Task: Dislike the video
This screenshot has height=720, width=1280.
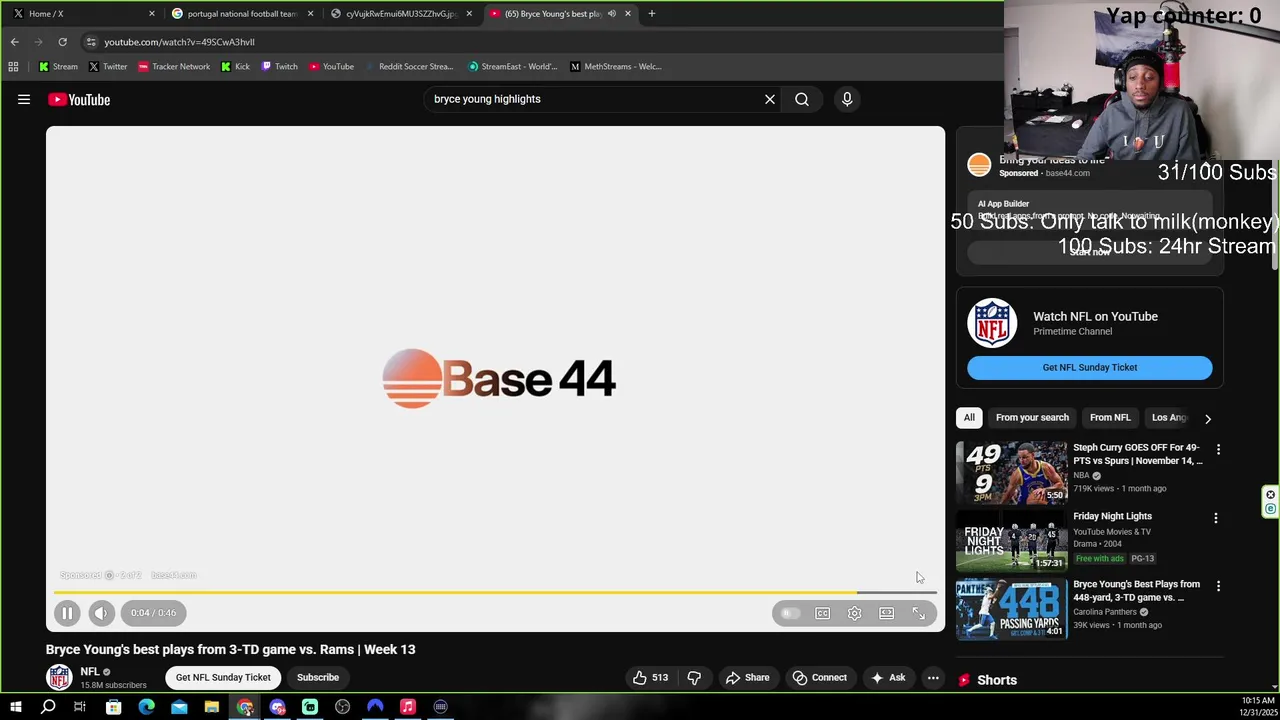Action: pyautogui.click(x=694, y=677)
